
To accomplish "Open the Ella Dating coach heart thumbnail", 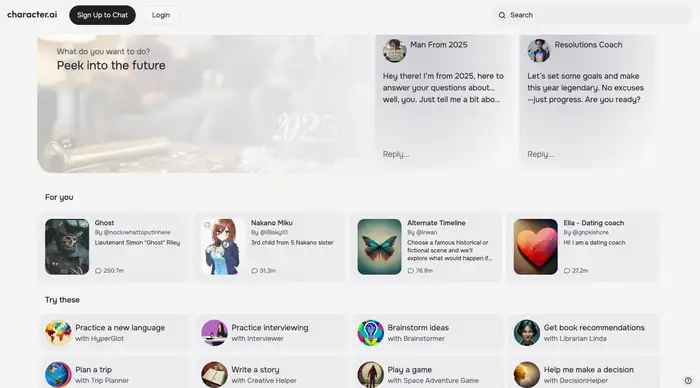I will coord(536,246).
